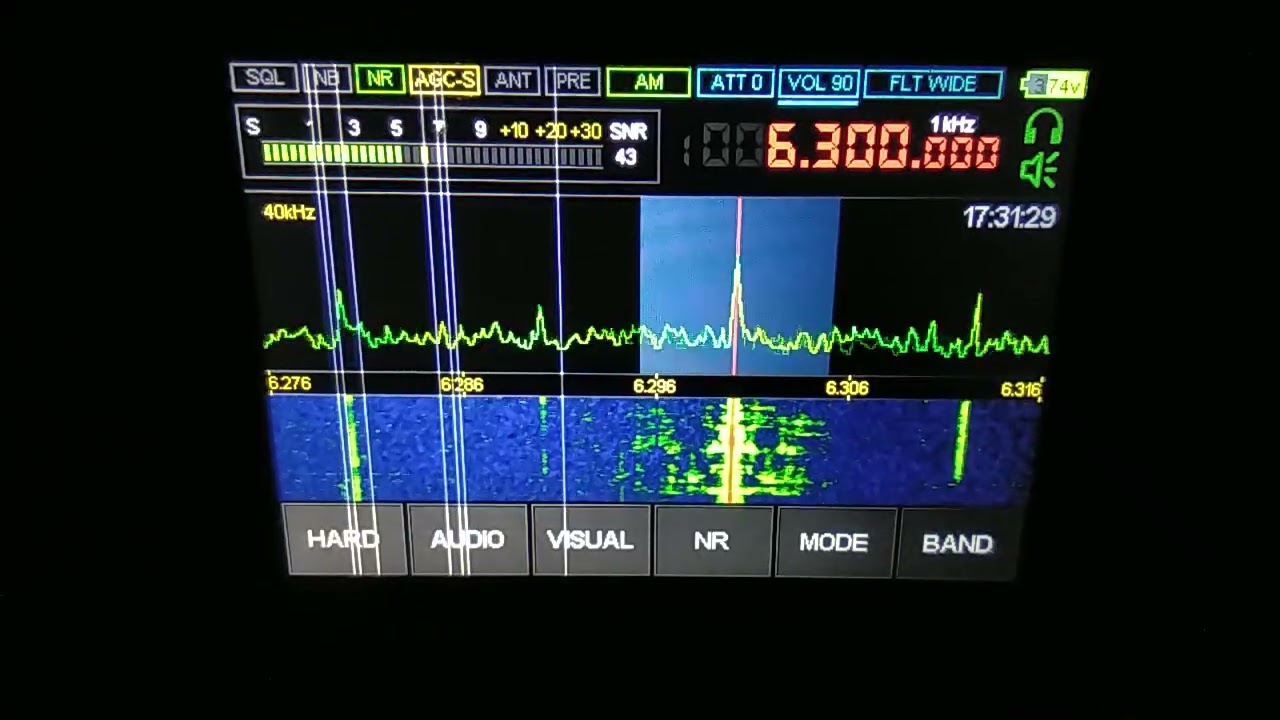The image size is (1280, 720).
Task: Toggle the NB noise blanker
Action: (326, 79)
